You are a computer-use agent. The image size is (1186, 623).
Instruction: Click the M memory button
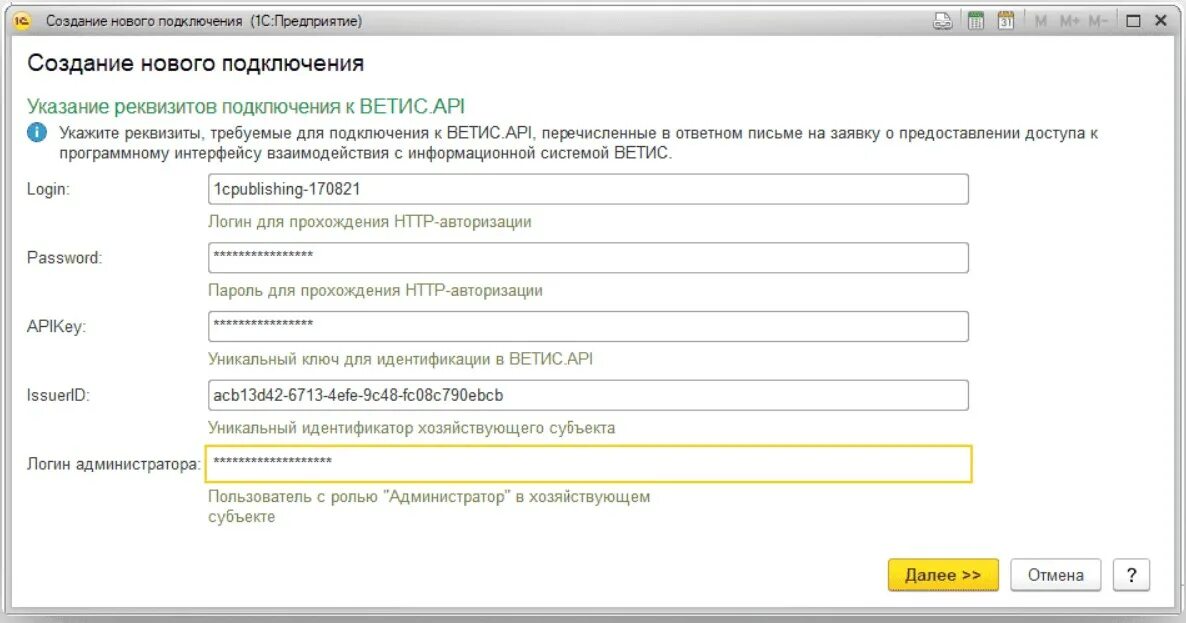coord(1041,21)
